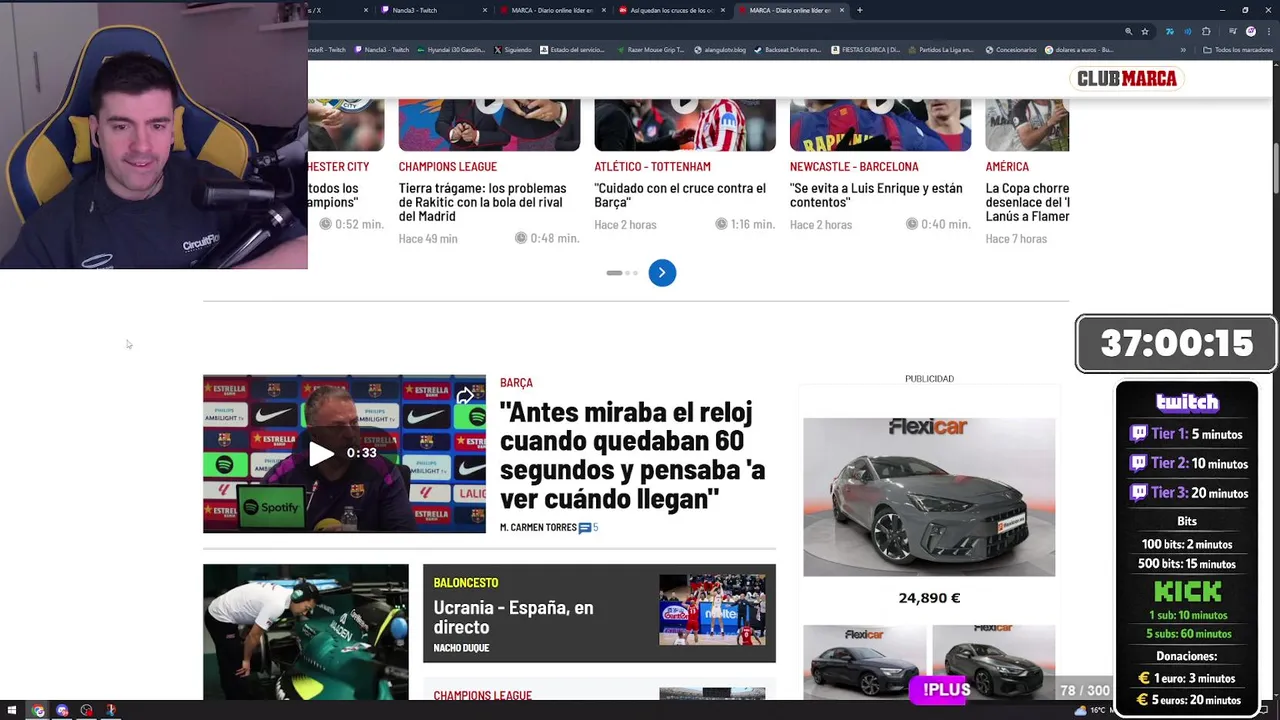This screenshot has width=1280, height=720.
Task: Click the CHAMPIONS LEAGUE label above Rakitic story
Action: pos(447,166)
